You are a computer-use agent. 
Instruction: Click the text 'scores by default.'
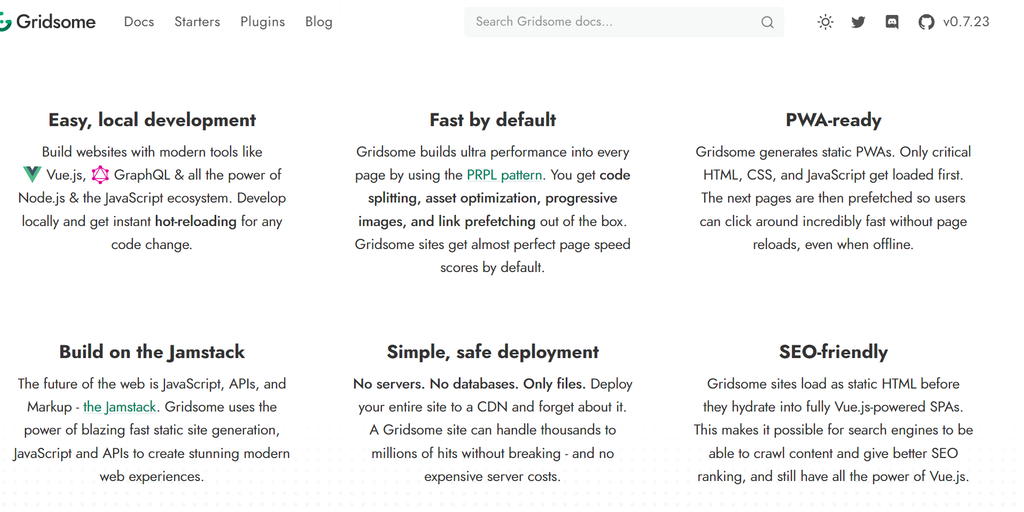coord(492,268)
